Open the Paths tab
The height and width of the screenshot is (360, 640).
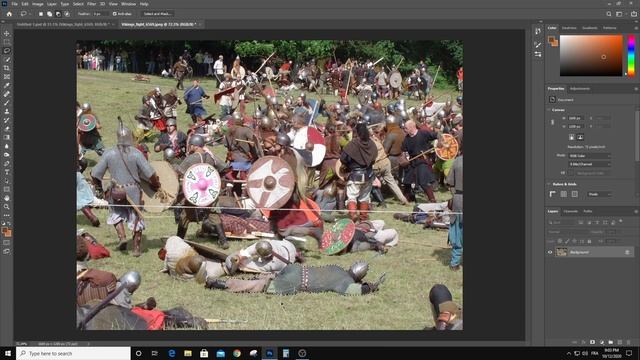pyautogui.click(x=588, y=211)
